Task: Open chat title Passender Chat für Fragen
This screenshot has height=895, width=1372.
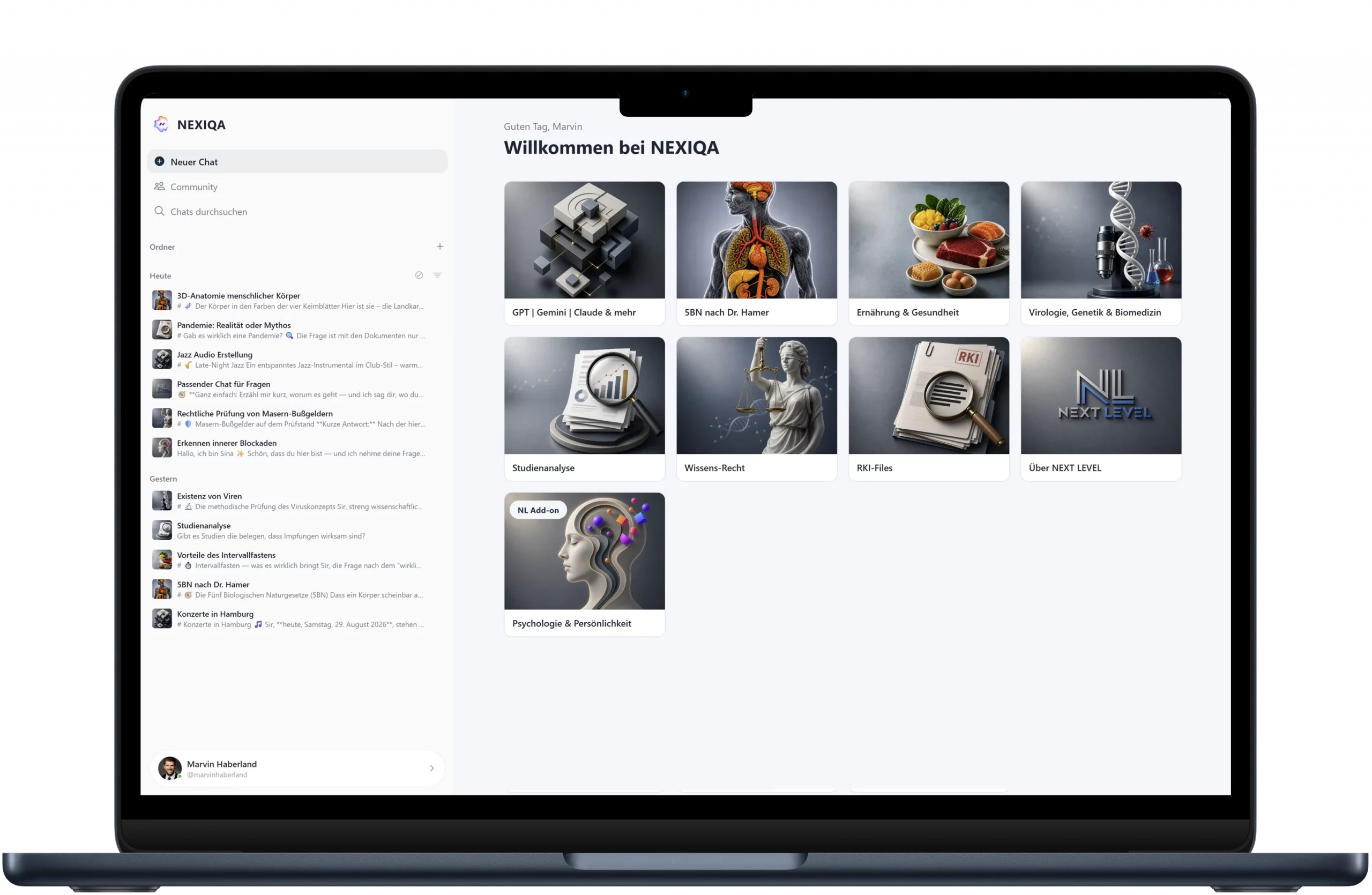Action: coord(223,384)
